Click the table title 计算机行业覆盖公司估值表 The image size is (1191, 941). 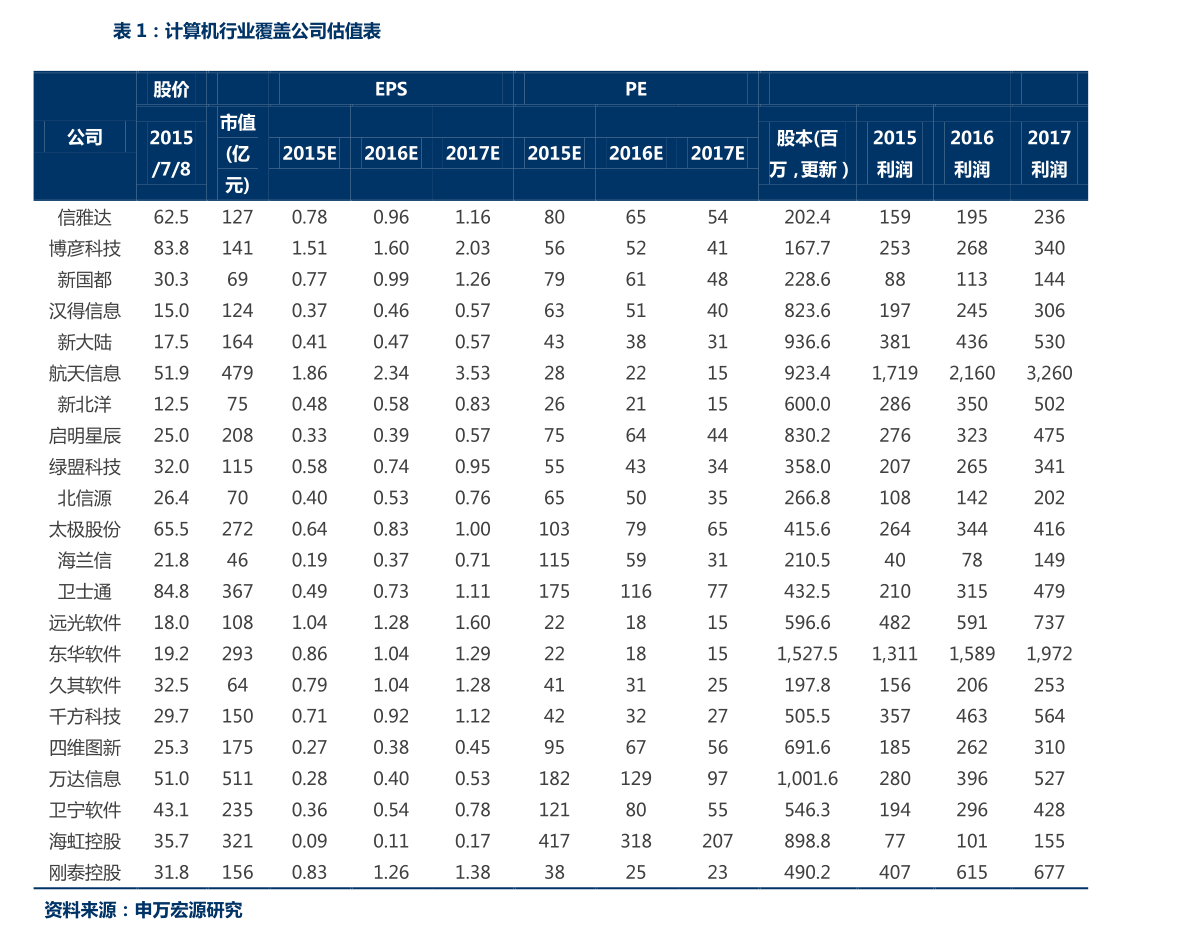(272, 31)
